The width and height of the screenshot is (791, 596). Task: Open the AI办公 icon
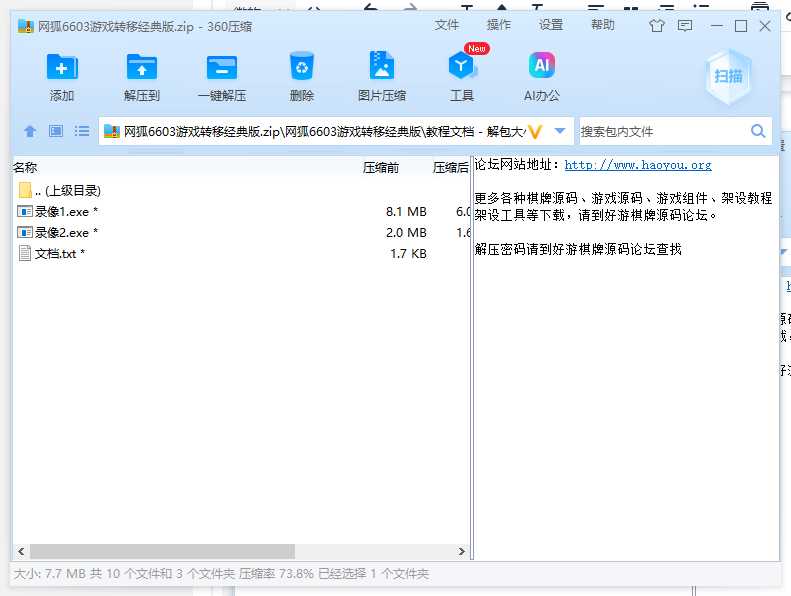click(x=542, y=66)
